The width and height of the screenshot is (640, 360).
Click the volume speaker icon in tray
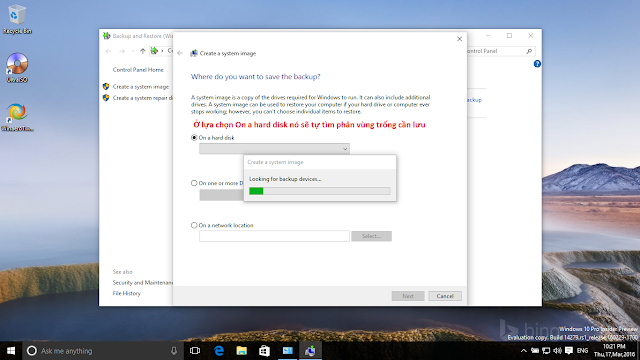pos(557,351)
